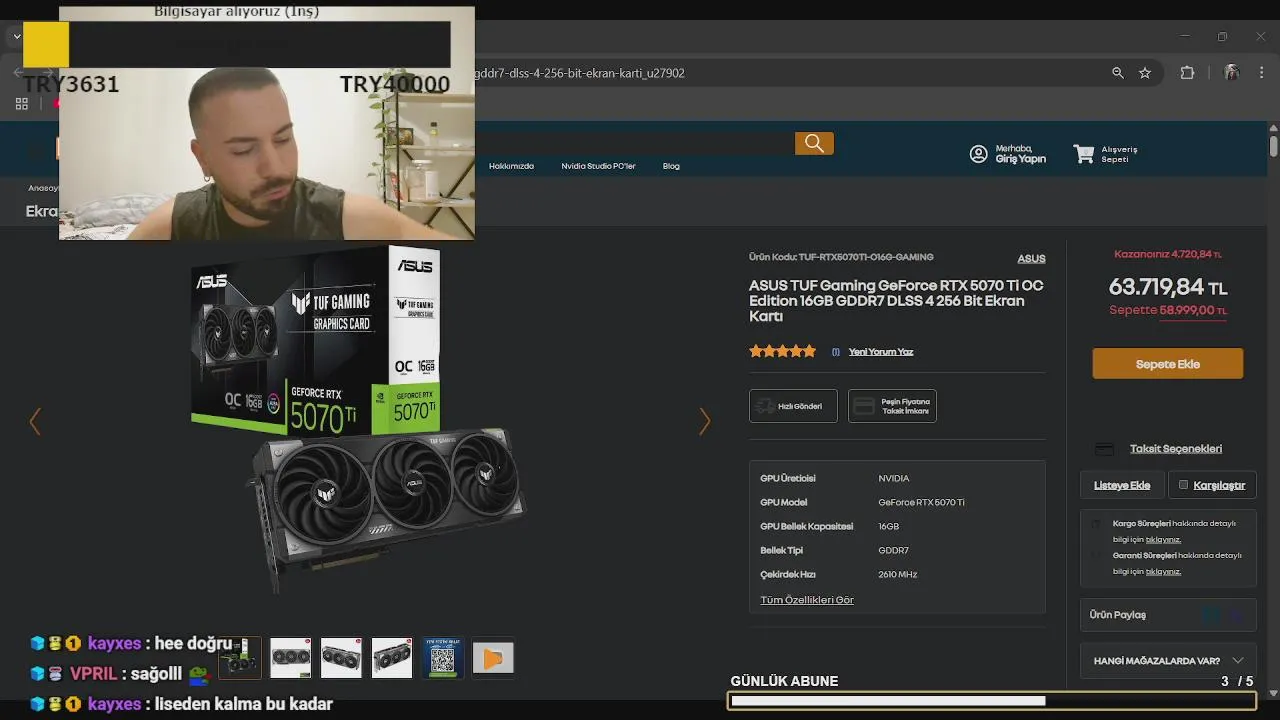Click the Listeye Ekle button

pyautogui.click(x=1122, y=485)
